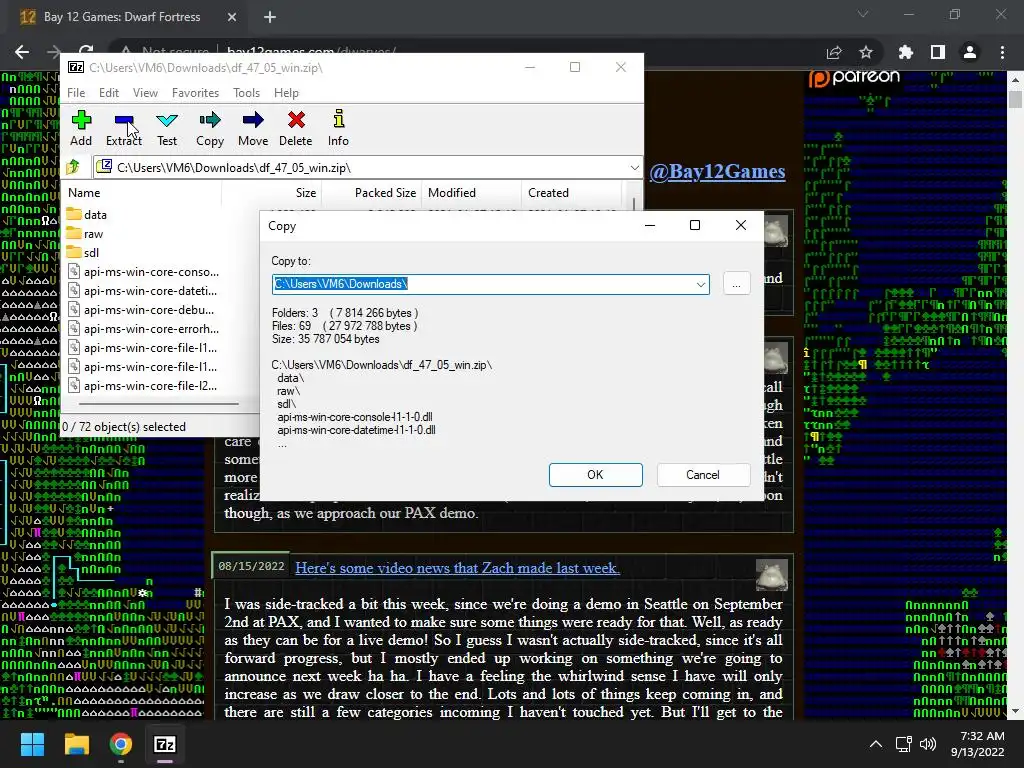This screenshot has height=768, width=1024.
Task: Click the archive icon in 7-Zip title bar
Action: pyautogui.click(x=76, y=67)
